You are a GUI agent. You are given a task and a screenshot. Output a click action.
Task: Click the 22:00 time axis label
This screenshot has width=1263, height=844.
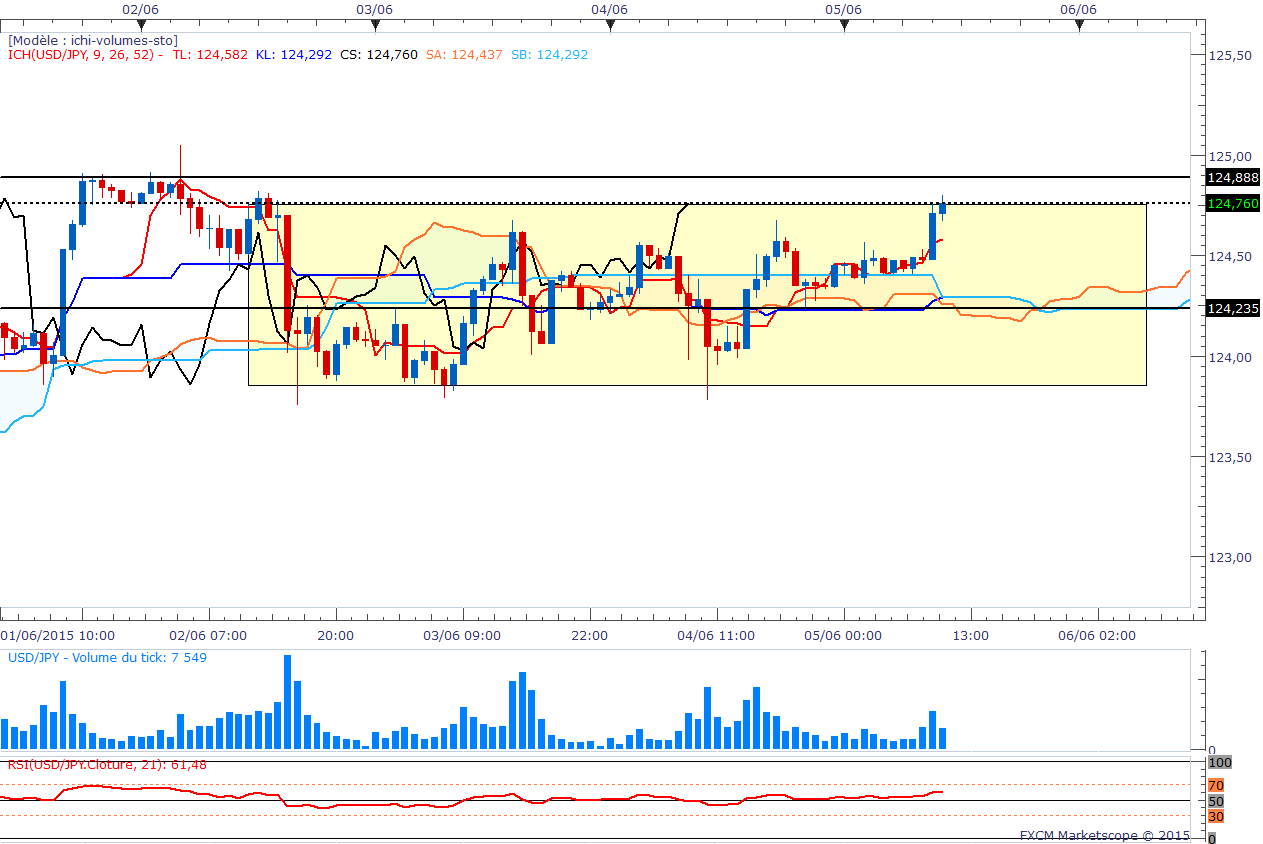click(x=590, y=635)
